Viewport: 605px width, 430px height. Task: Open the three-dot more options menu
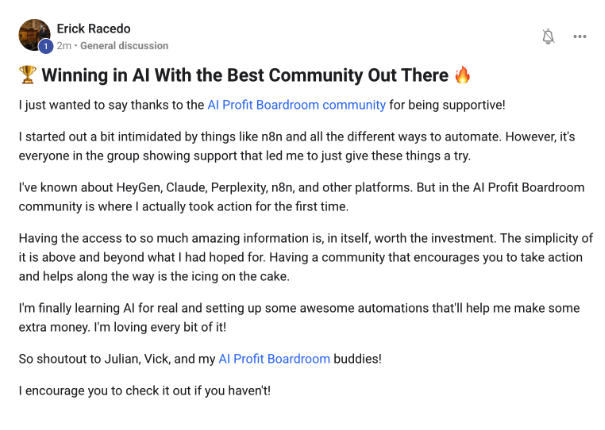coord(580,36)
